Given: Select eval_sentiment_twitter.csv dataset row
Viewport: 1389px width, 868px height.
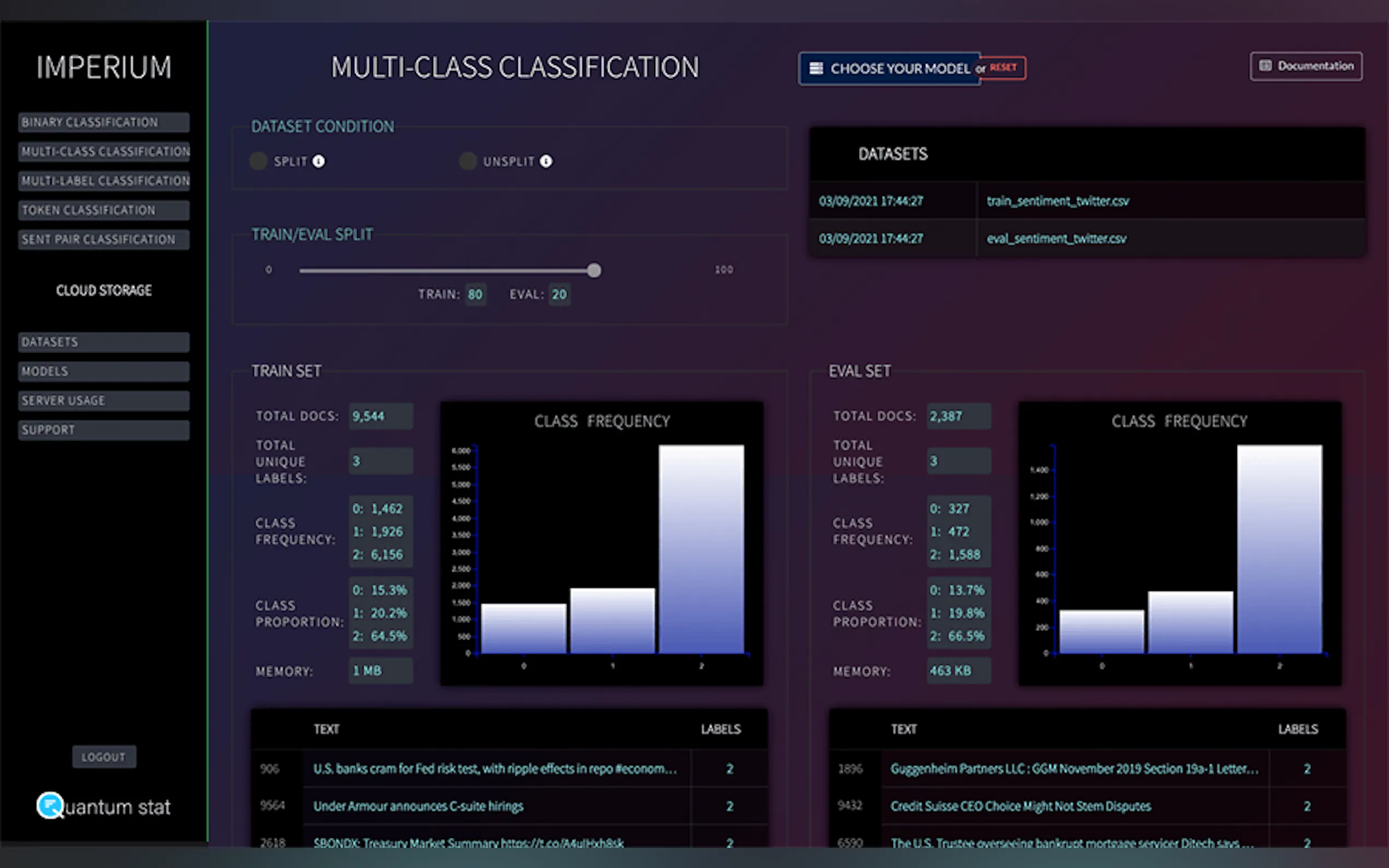Looking at the screenshot, I should point(1057,238).
